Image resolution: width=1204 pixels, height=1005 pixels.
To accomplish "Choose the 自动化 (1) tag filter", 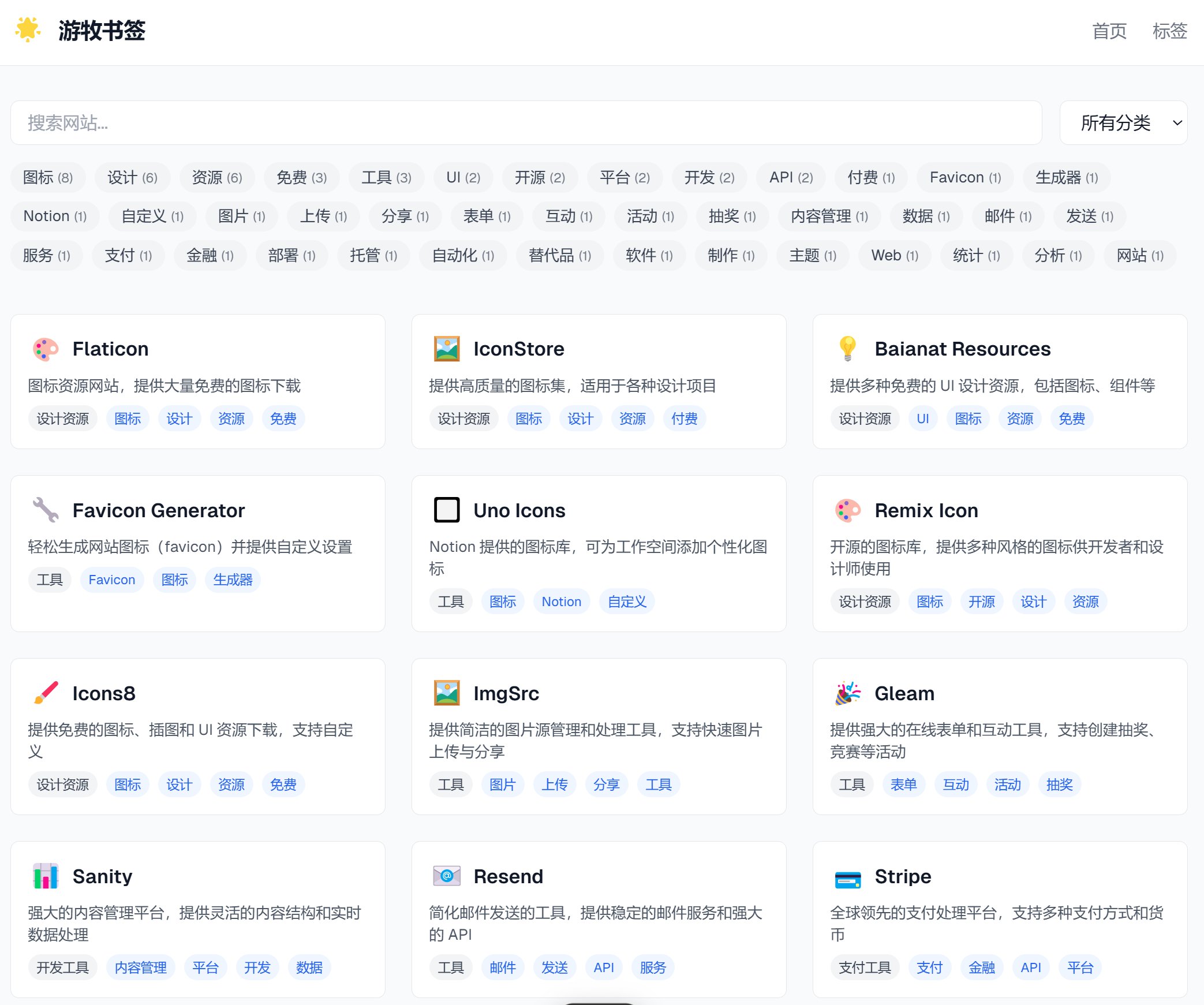I will [463, 255].
